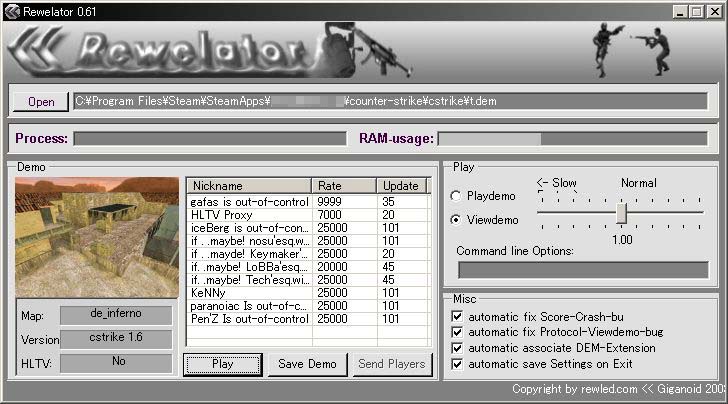728x404 pixels.
Task: Toggle automatic fix Protocol-Viewdemo-bug checkbox
Action: click(x=457, y=332)
